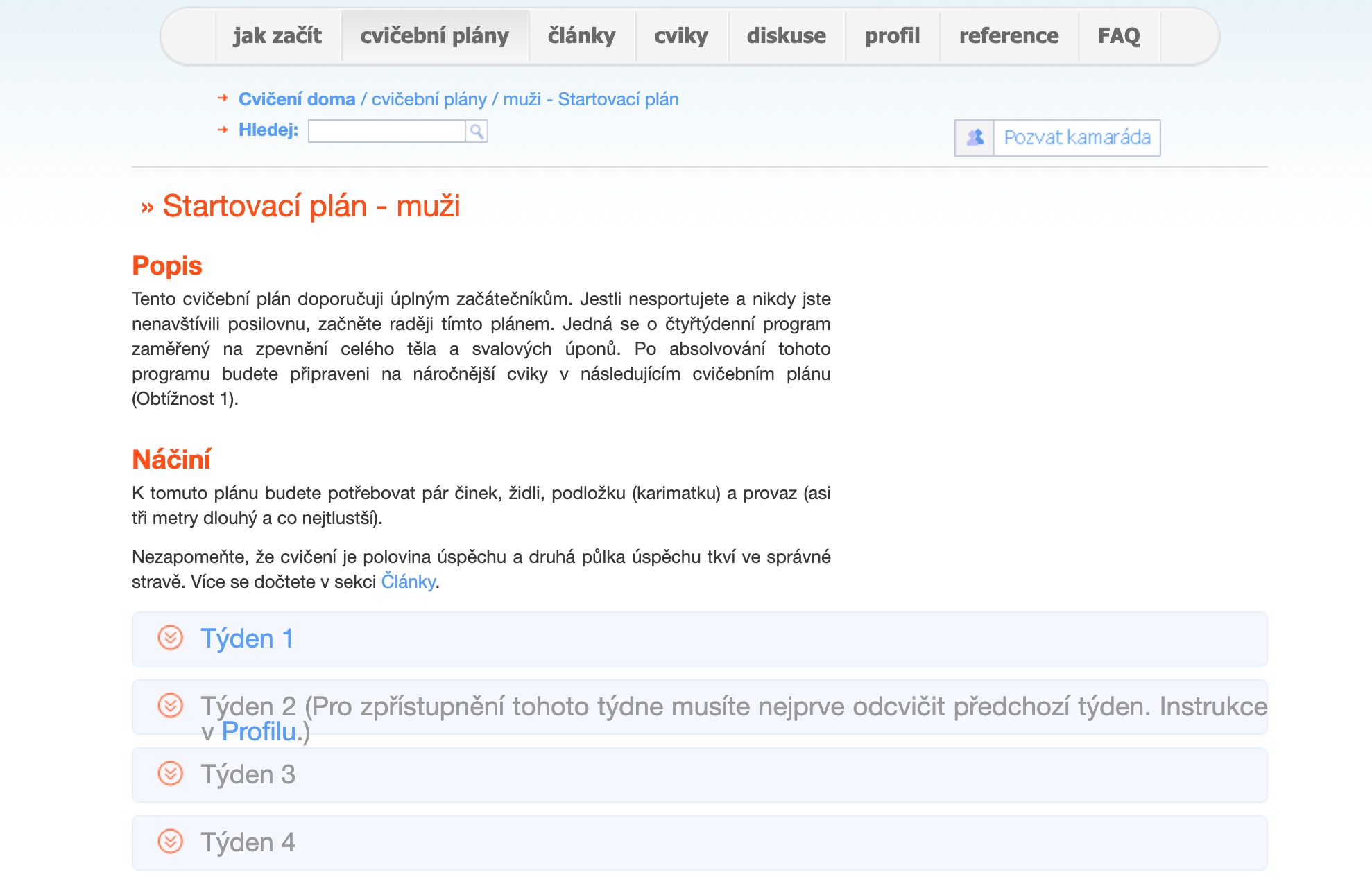Click Týden 3 circular chevron icon
Viewport: 1372px width, 886px height.
[x=170, y=774]
